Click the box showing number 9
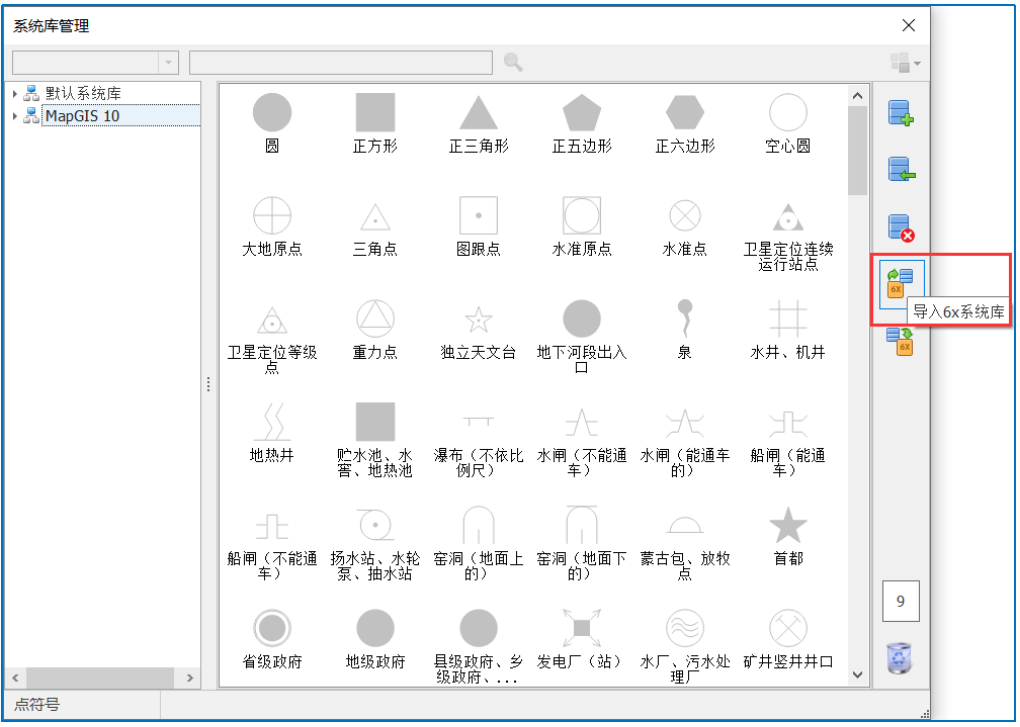1020x727 pixels. tap(900, 601)
